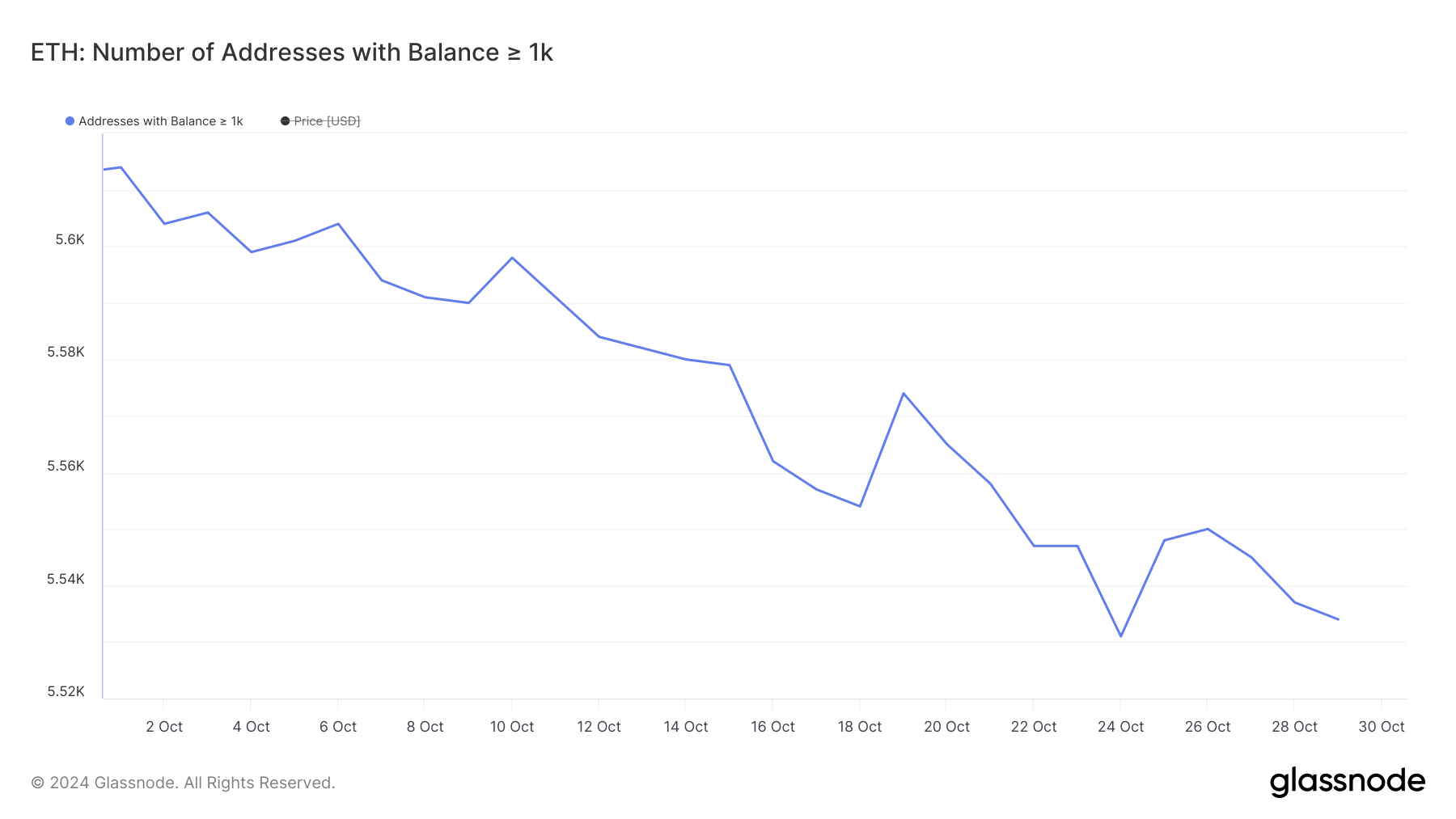Click the 16 Oct x-axis label

(772, 727)
